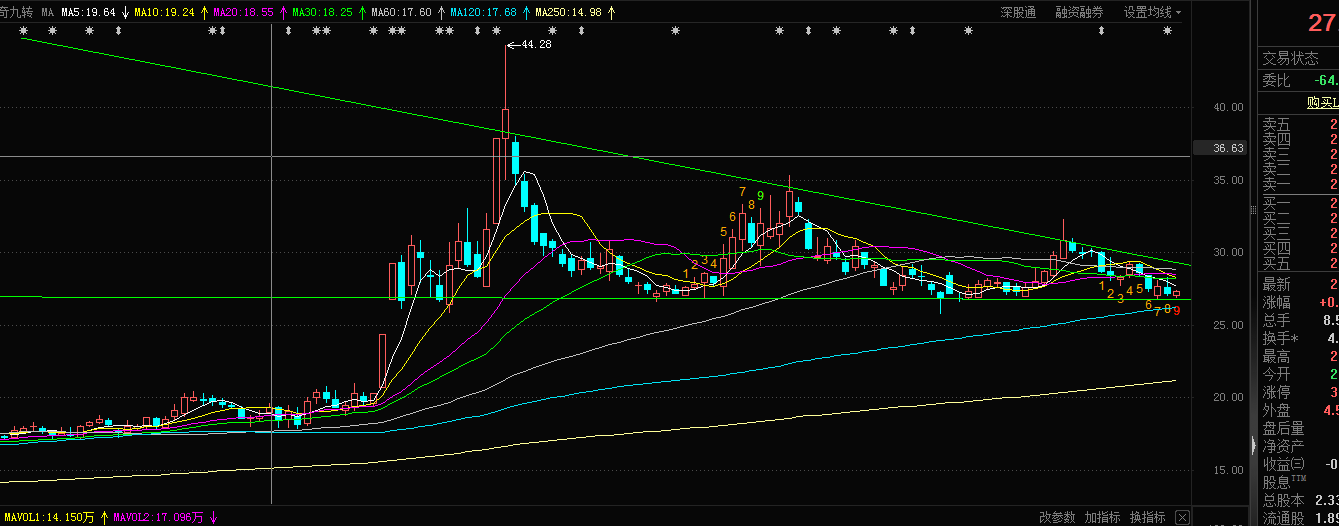Click the MA indicator name label
The image size is (1339, 526).
(47, 13)
